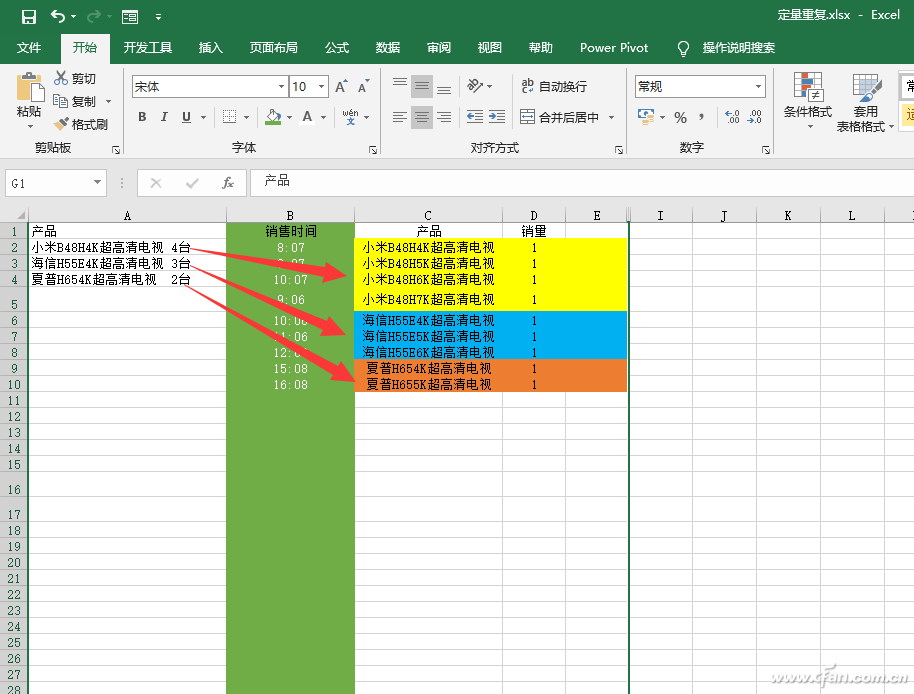
Task: Align cell text left
Action: pos(400,117)
